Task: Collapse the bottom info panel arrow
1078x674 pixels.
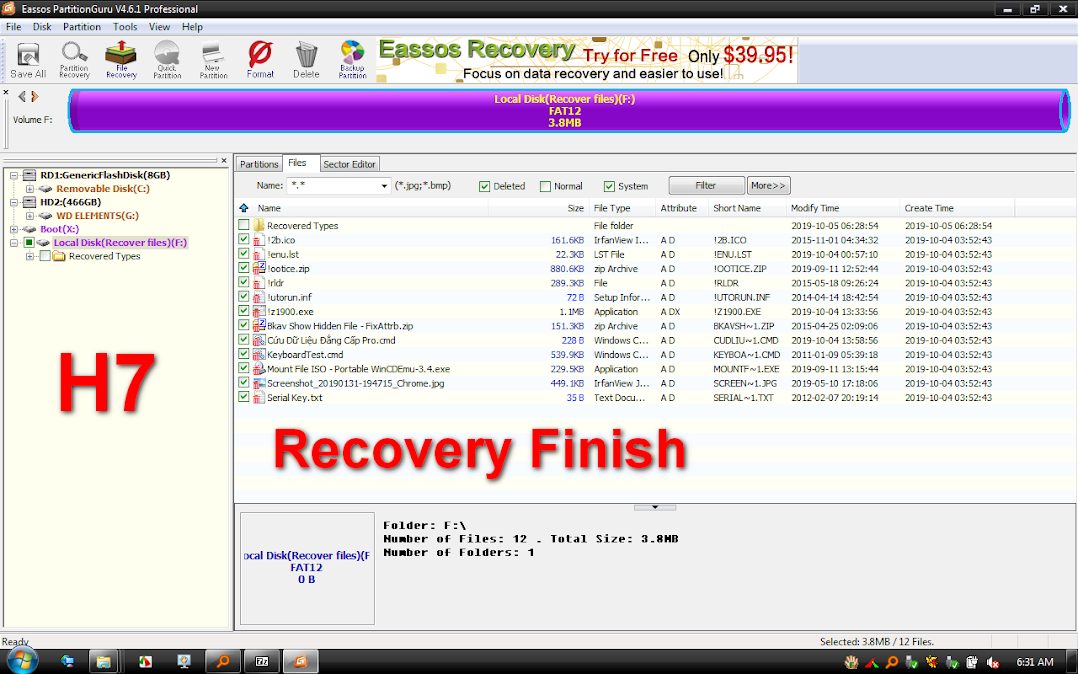Action: (x=654, y=508)
